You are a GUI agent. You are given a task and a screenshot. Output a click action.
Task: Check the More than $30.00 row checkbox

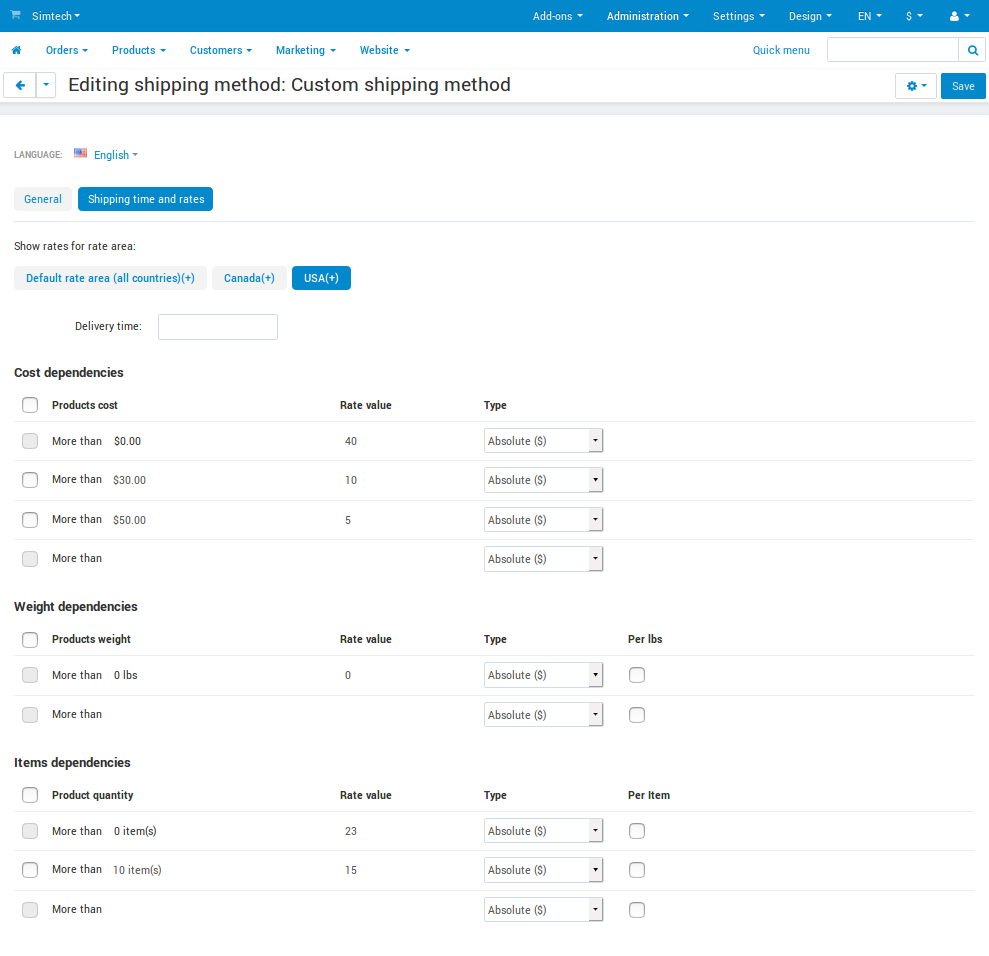pyautogui.click(x=30, y=480)
